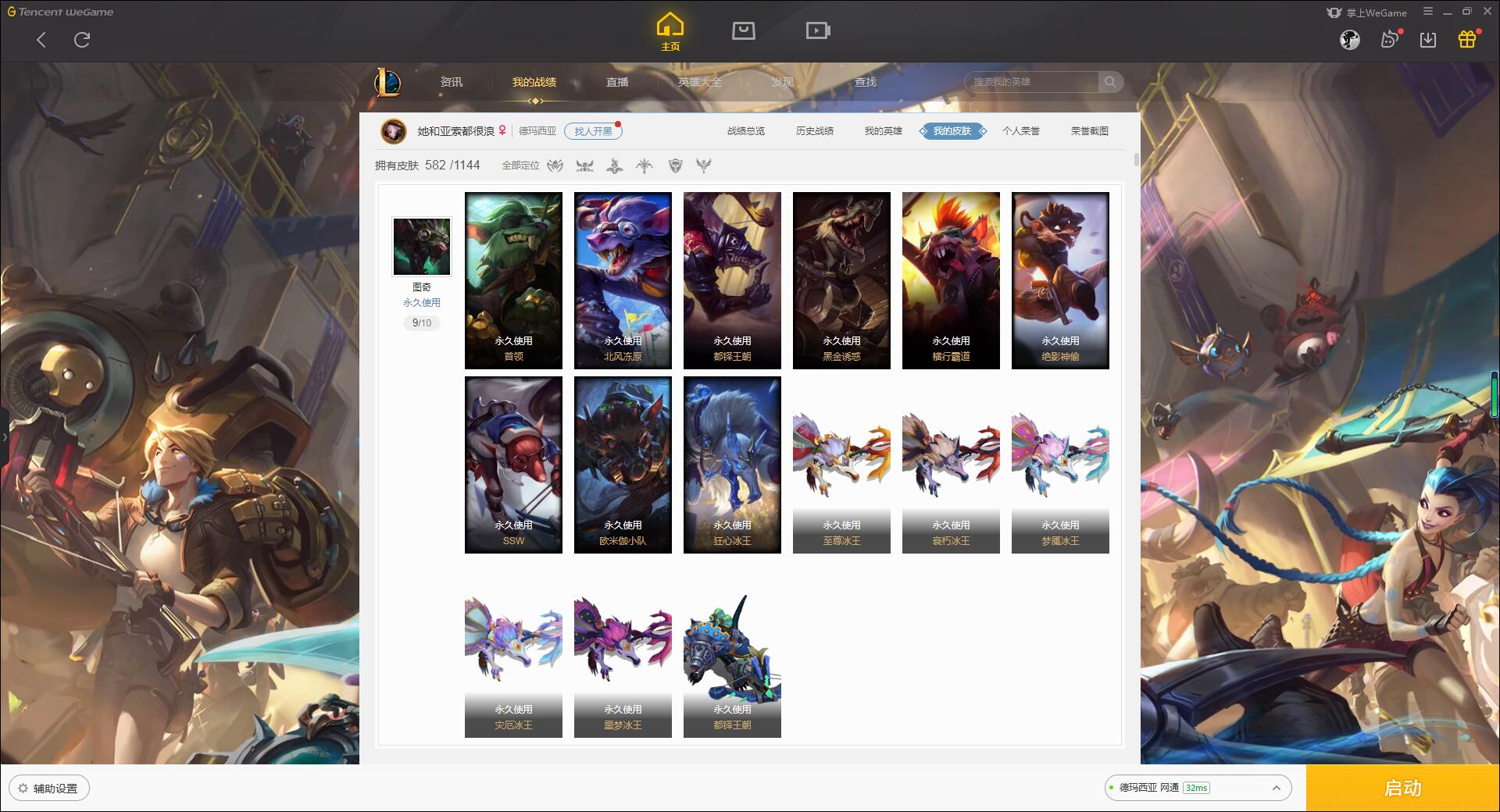Switch to the 直播 tab
Viewport: 1500px width, 812px height.
pos(617,82)
